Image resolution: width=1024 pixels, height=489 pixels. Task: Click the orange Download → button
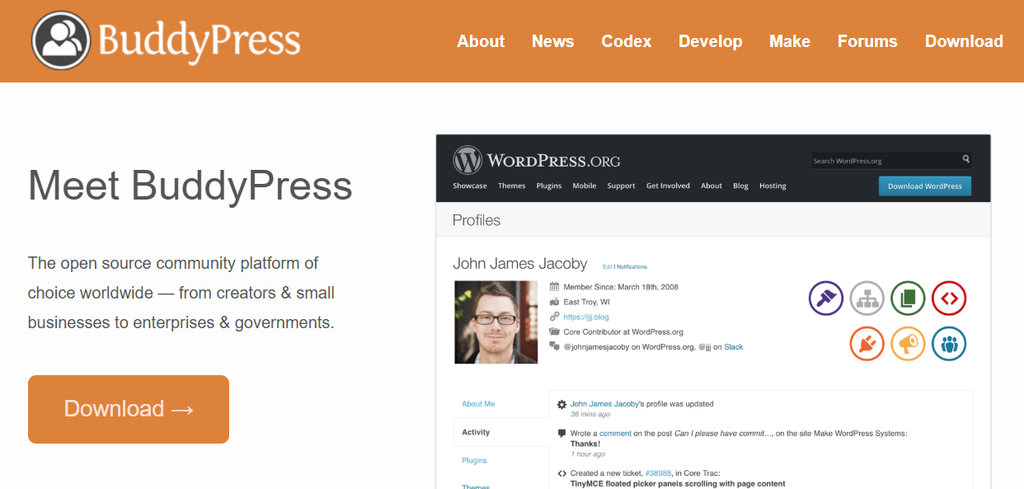pyautogui.click(x=129, y=409)
